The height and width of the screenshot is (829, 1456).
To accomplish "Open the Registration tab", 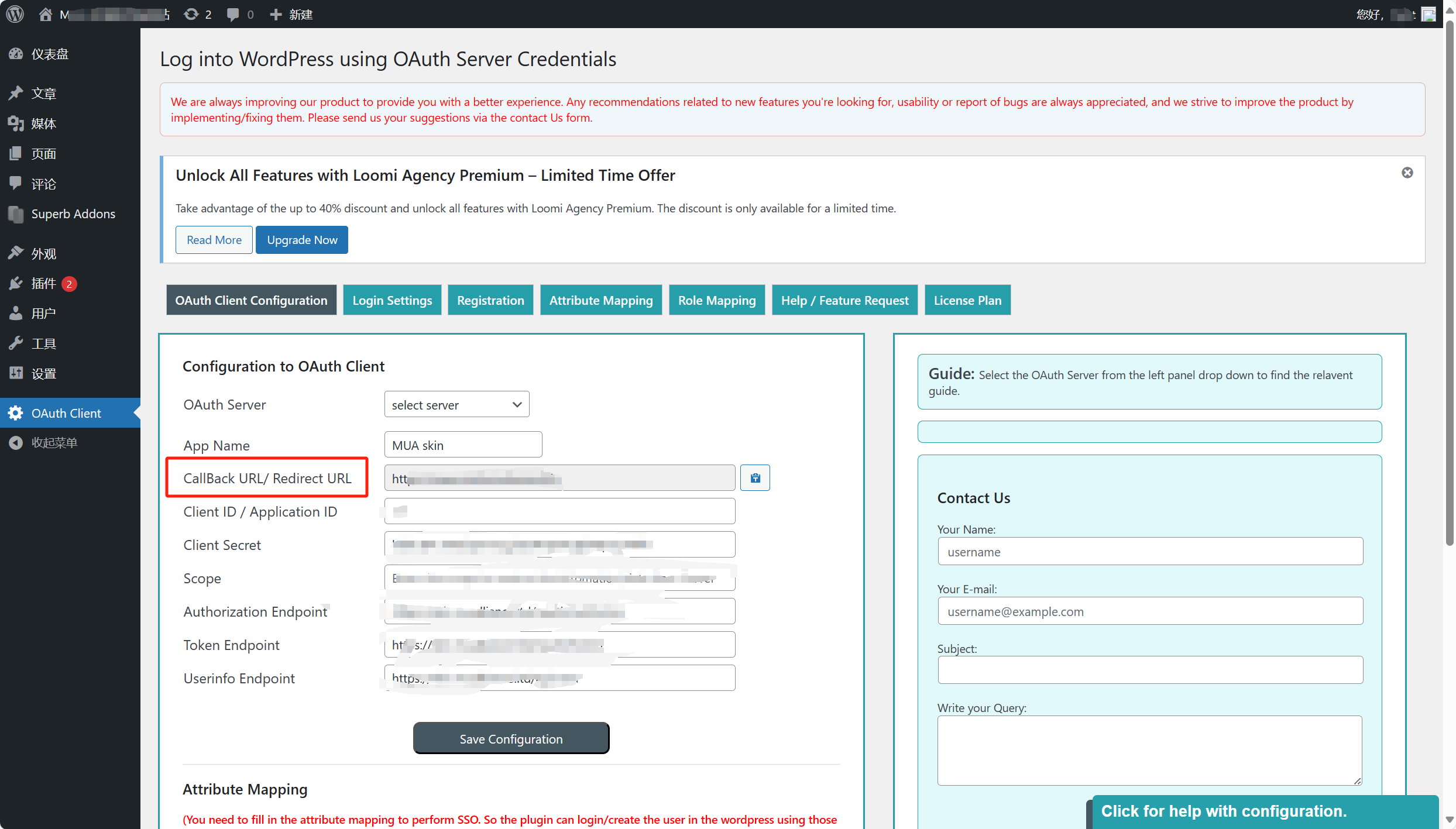I will [x=490, y=300].
